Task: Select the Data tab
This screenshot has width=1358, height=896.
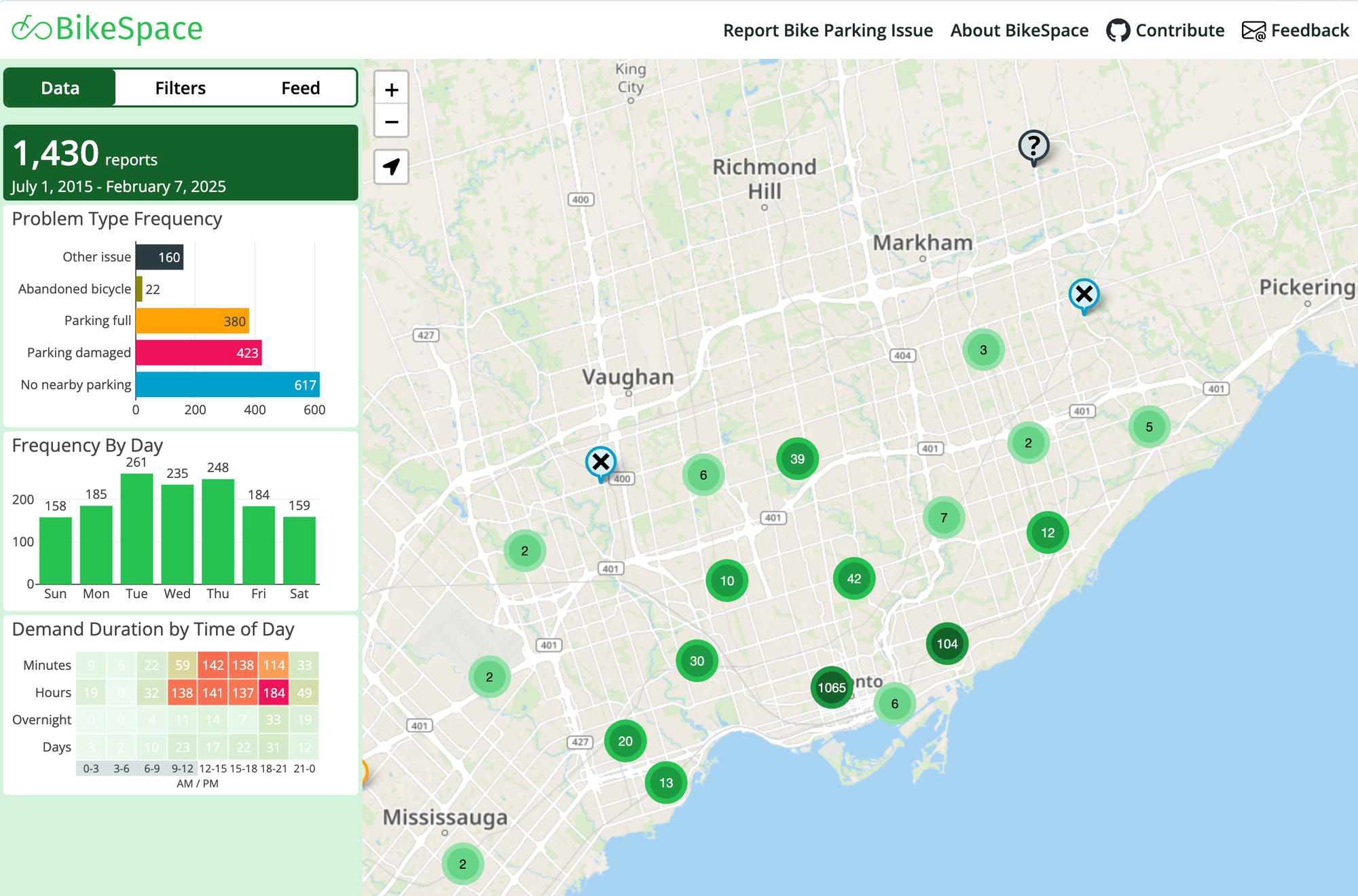Action: [x=60, y=88]
